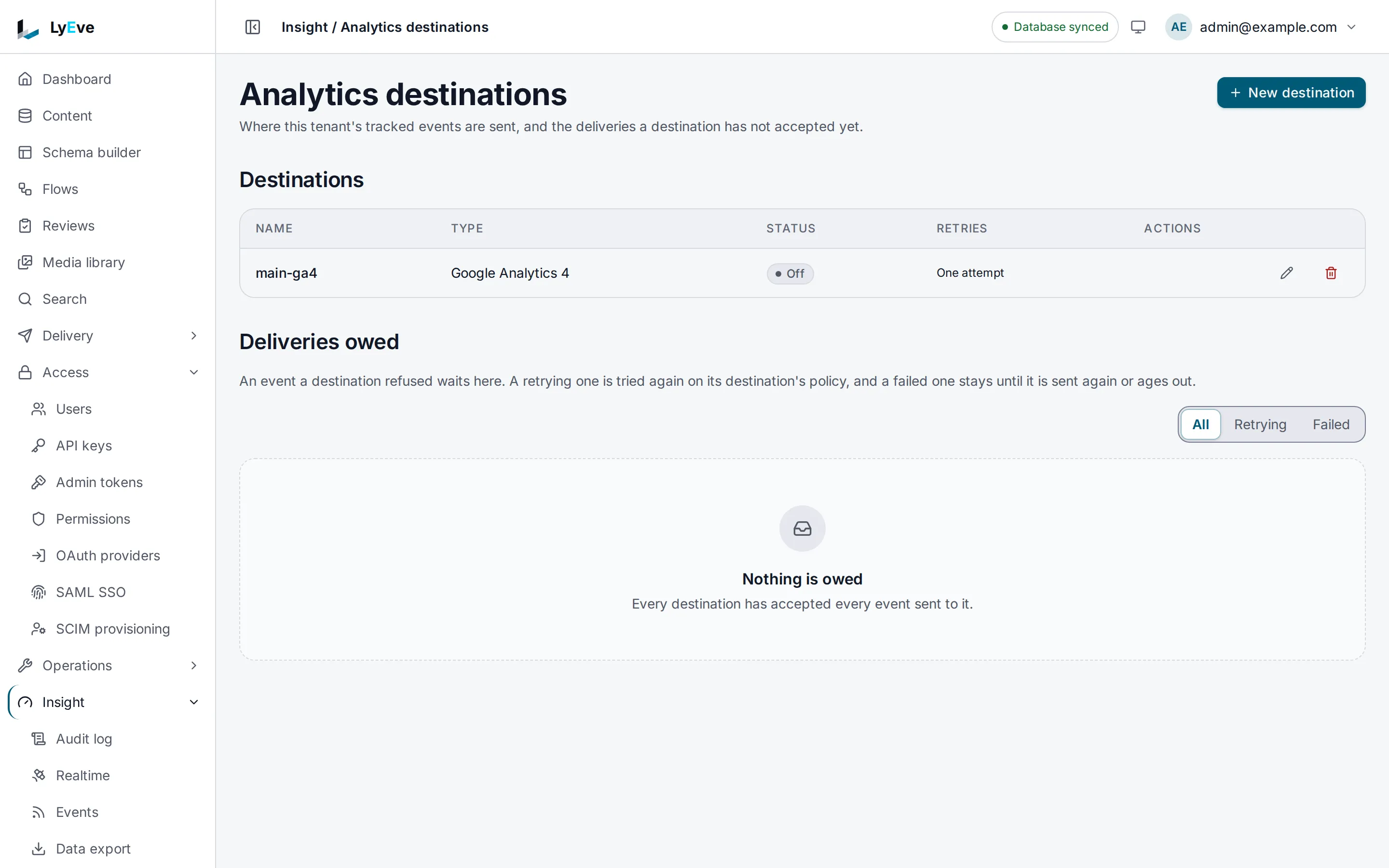Collapse the sidebar panel icon
This screenshot has width=1389, height=868.
[x=253, y=27]
